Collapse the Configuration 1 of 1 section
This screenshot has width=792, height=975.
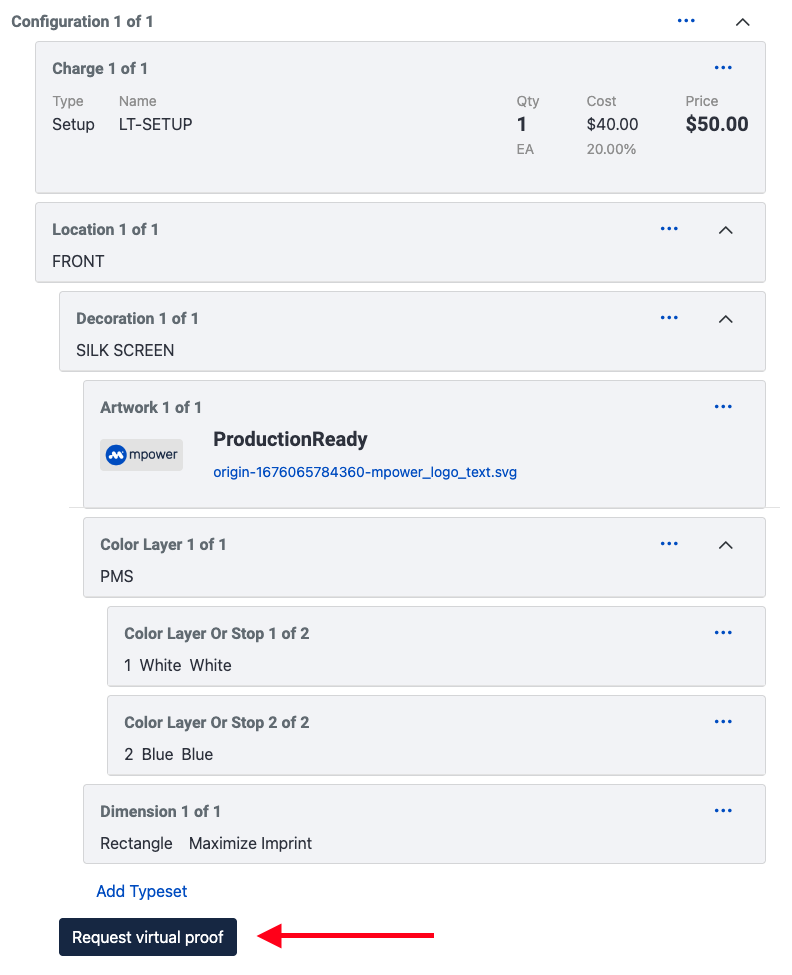tap(742, 22)
